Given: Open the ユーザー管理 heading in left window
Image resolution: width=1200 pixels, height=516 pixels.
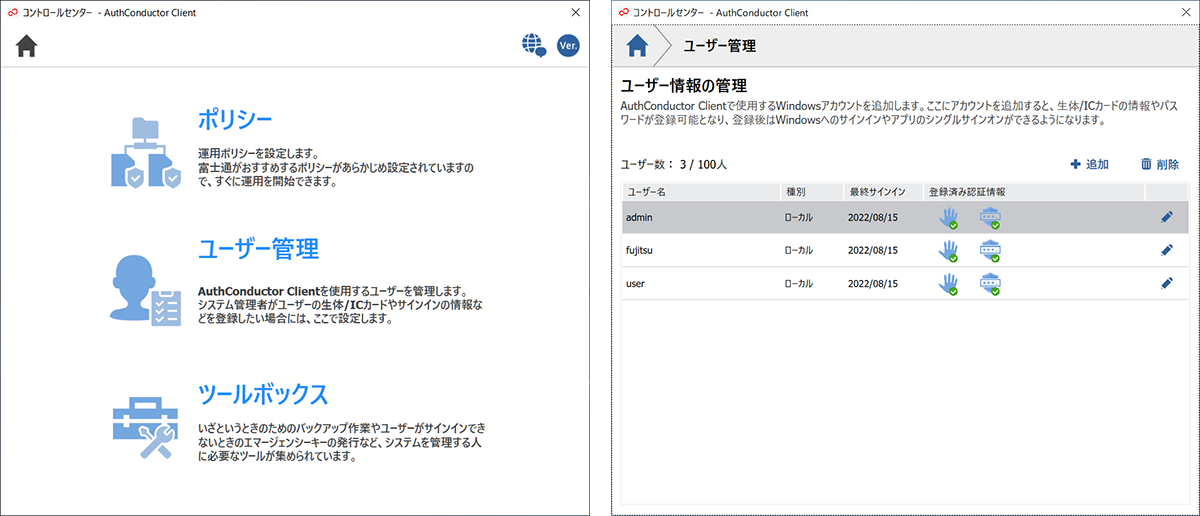Looking at the screenshot, I should 258,248.
